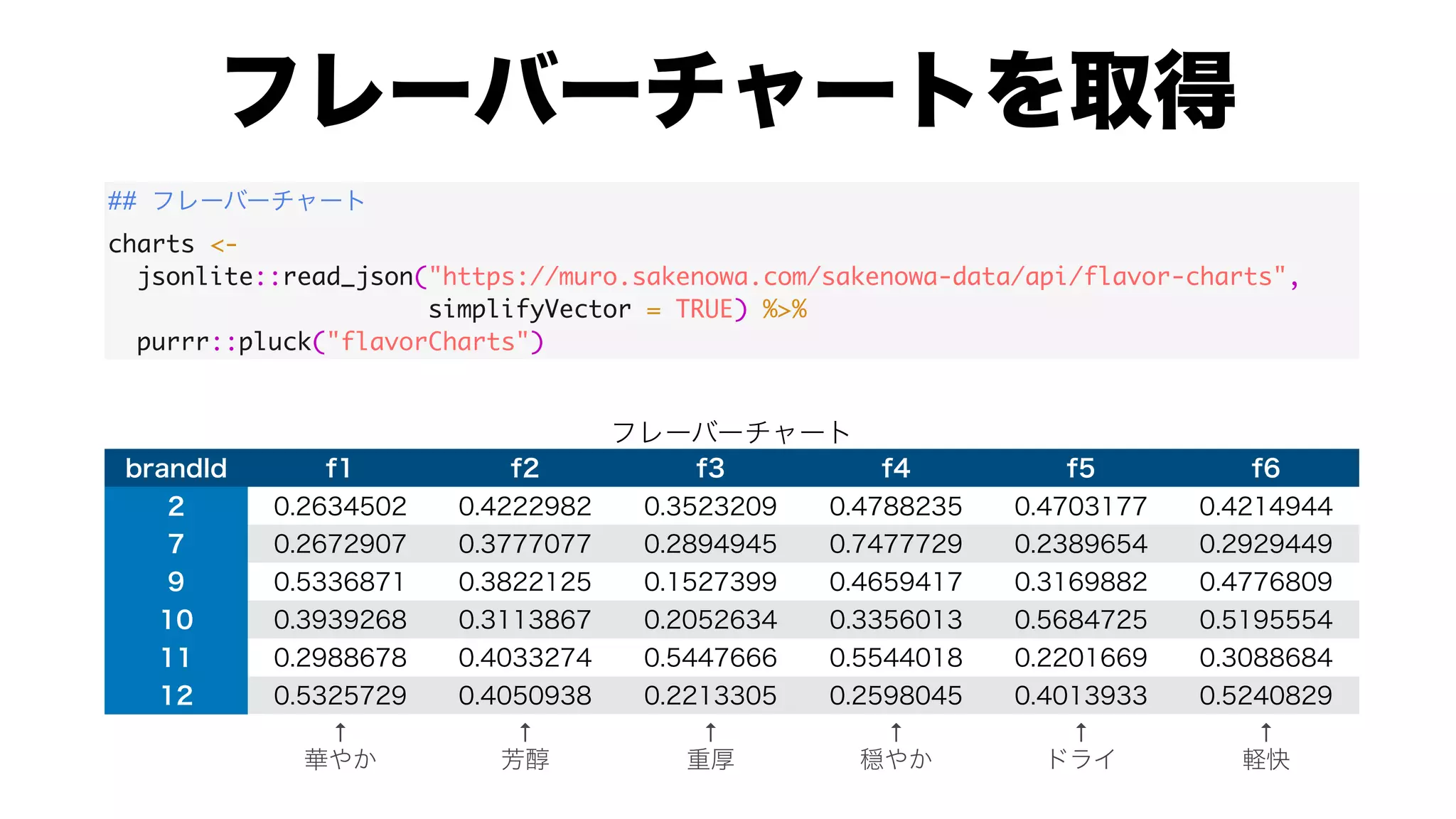Click the label ドライ under f5

[x=1081, y=759]
